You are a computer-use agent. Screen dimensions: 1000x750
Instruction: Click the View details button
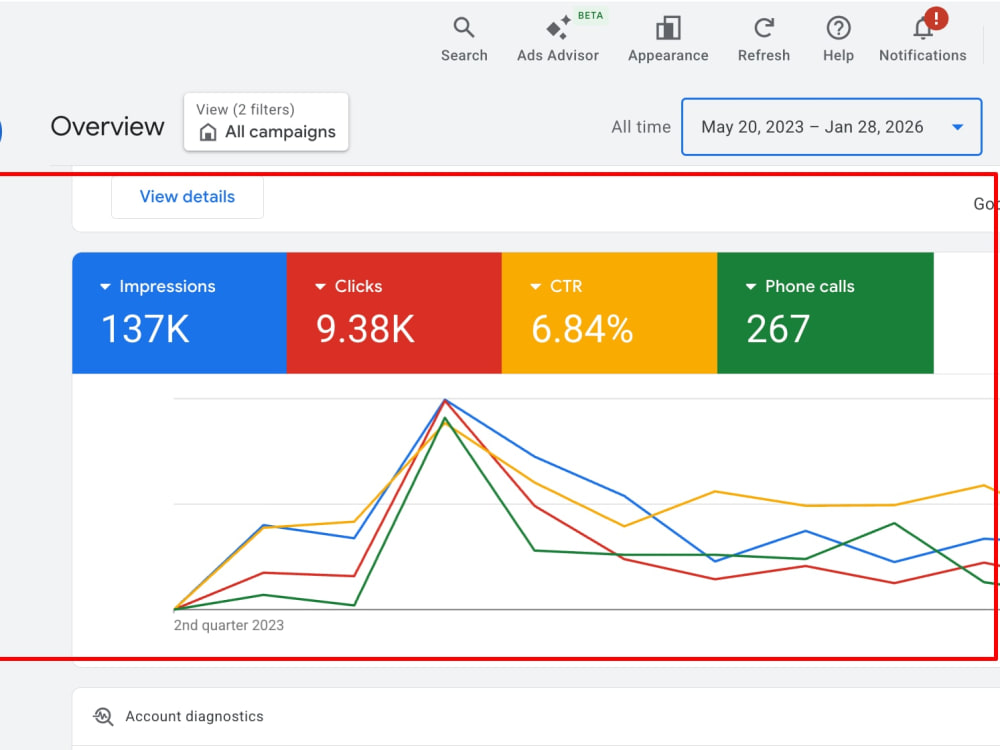coord(188,196)
